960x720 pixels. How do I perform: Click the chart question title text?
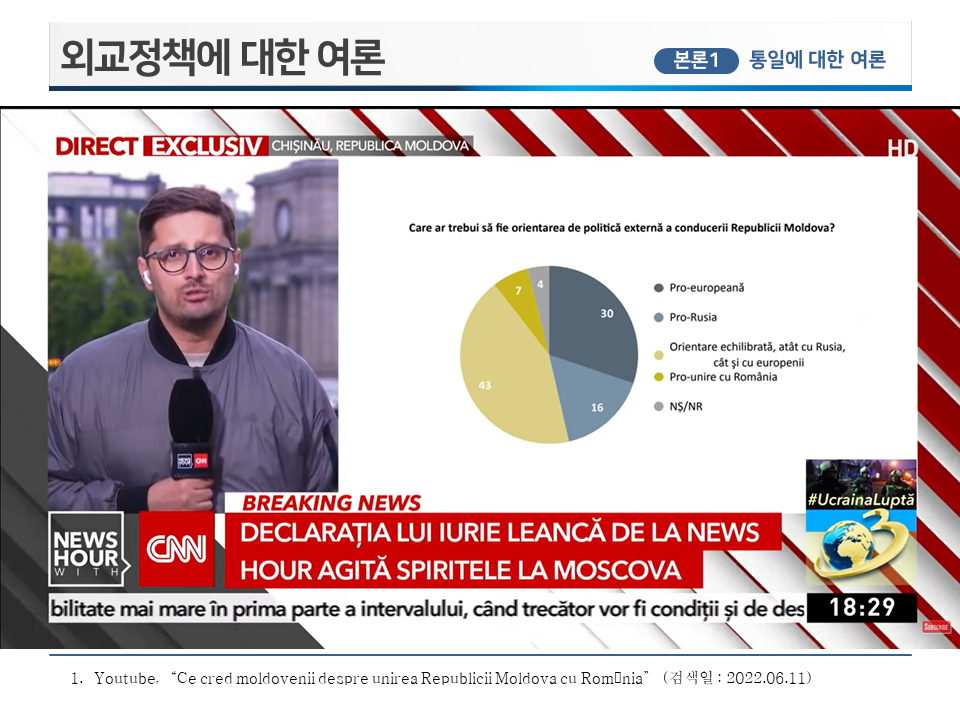[621, 228]
